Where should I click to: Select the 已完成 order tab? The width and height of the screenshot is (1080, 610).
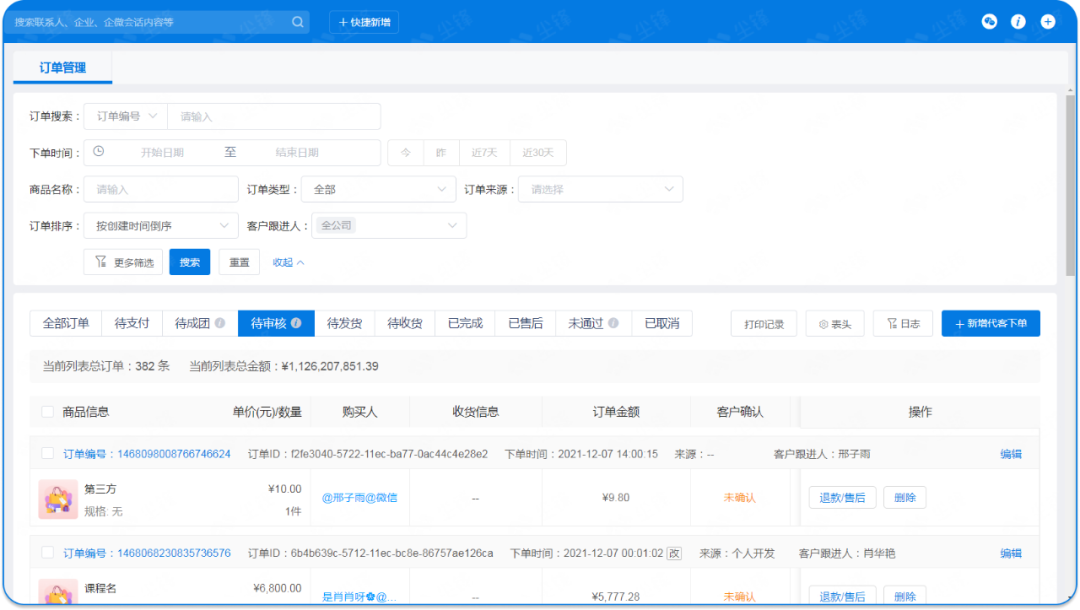point(465,323)
